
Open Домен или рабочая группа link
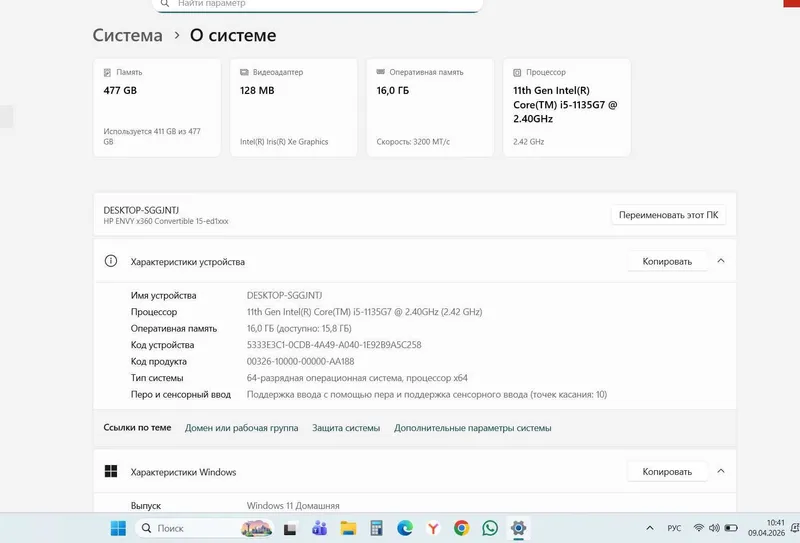click(241, 428)
